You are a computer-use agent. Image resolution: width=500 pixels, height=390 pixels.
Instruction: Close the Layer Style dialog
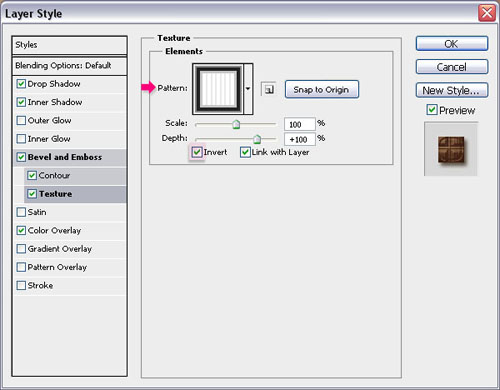[487, 13]
